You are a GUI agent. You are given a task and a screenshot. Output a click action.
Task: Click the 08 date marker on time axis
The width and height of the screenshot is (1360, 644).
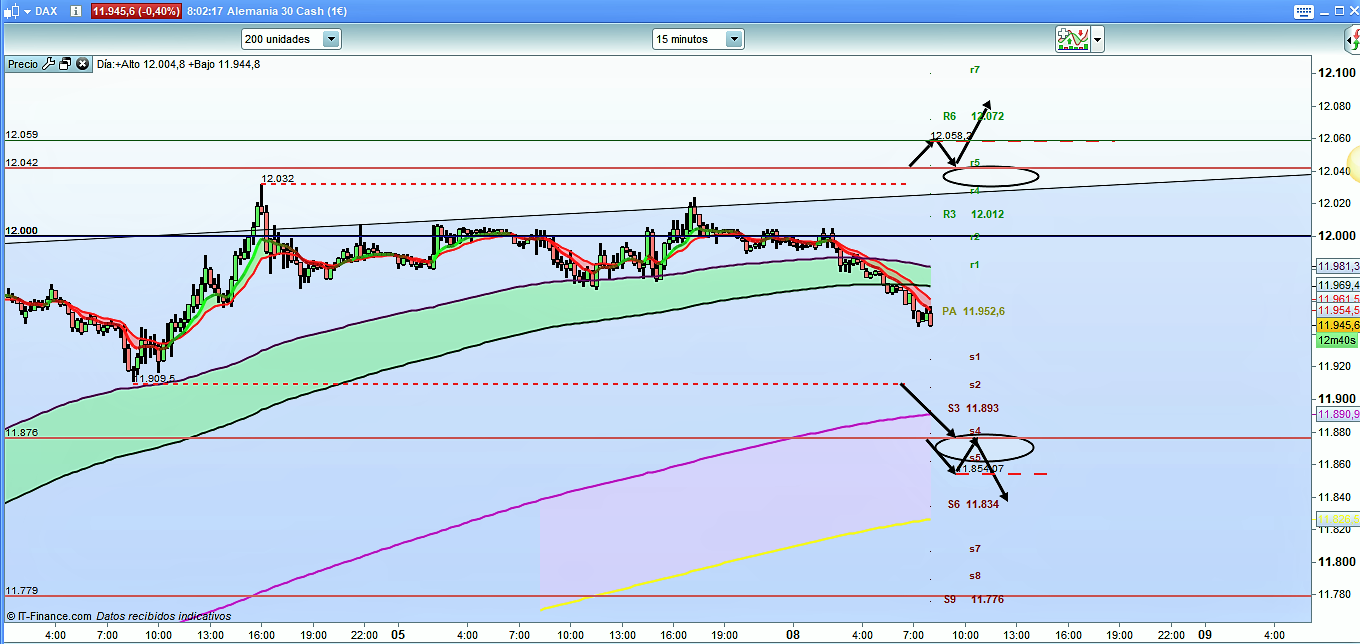(x=792, y=634)
